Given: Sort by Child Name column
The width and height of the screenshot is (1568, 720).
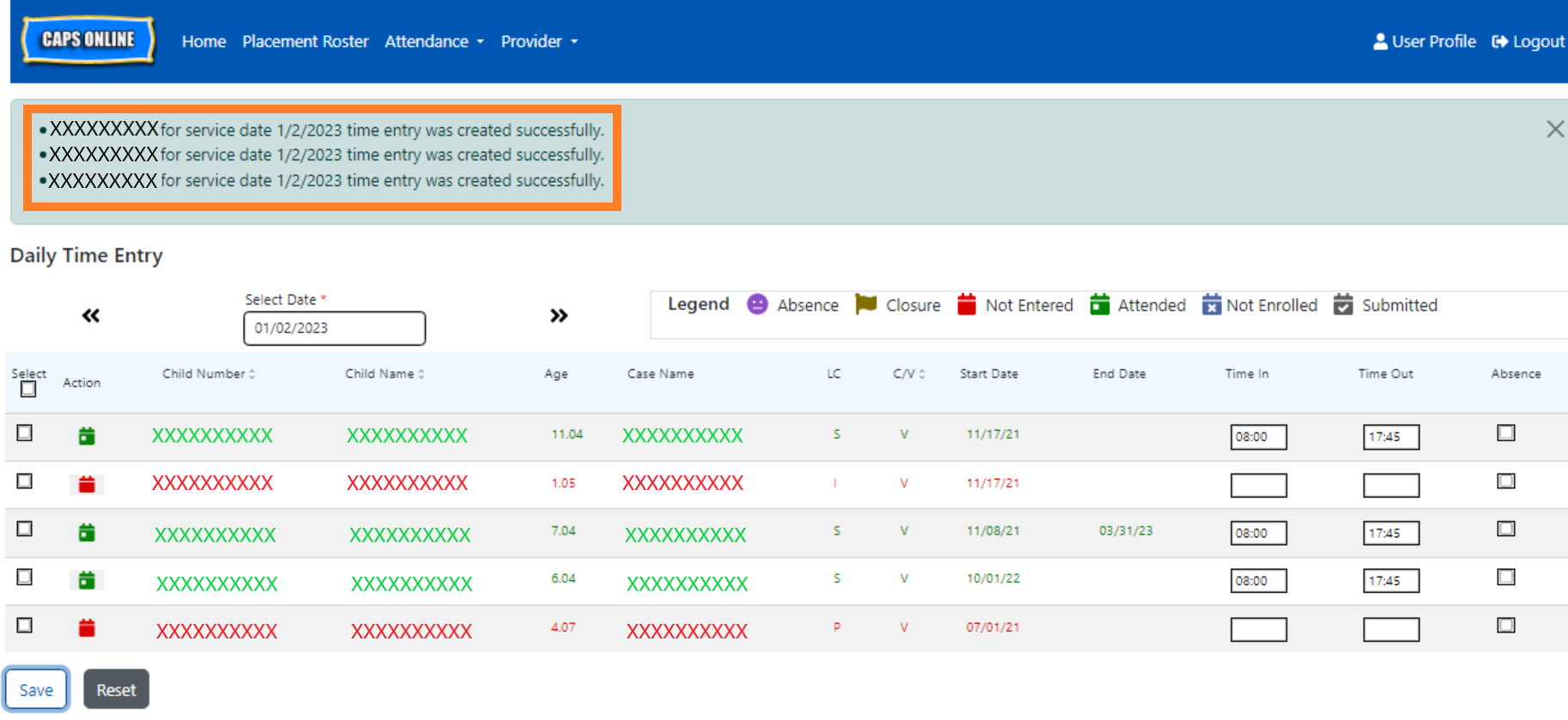Looking at the screenshot, I should pos(384,374).
